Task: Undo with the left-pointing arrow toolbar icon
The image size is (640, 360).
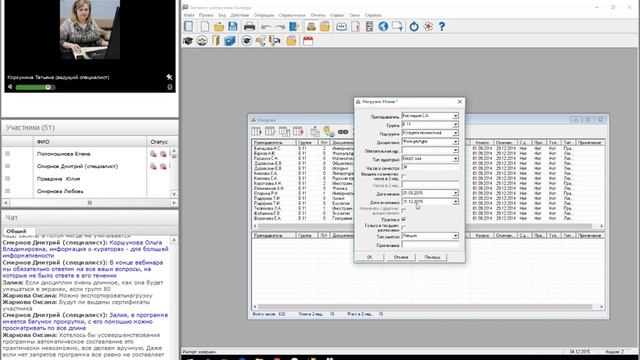Action: click(266, 27)
